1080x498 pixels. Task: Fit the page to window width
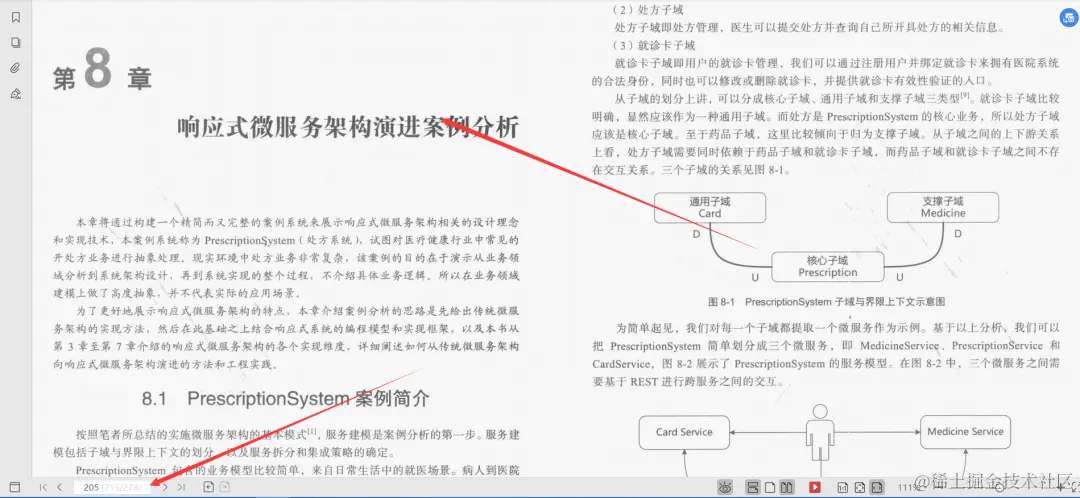click(877, 487)
